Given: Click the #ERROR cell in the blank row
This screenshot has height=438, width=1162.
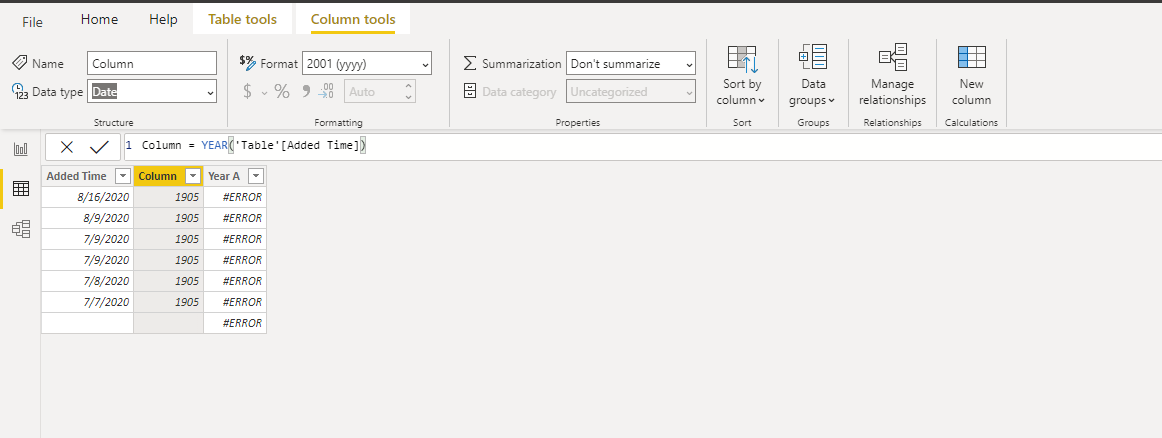Looking at the screenshot, I should [235, 322].
